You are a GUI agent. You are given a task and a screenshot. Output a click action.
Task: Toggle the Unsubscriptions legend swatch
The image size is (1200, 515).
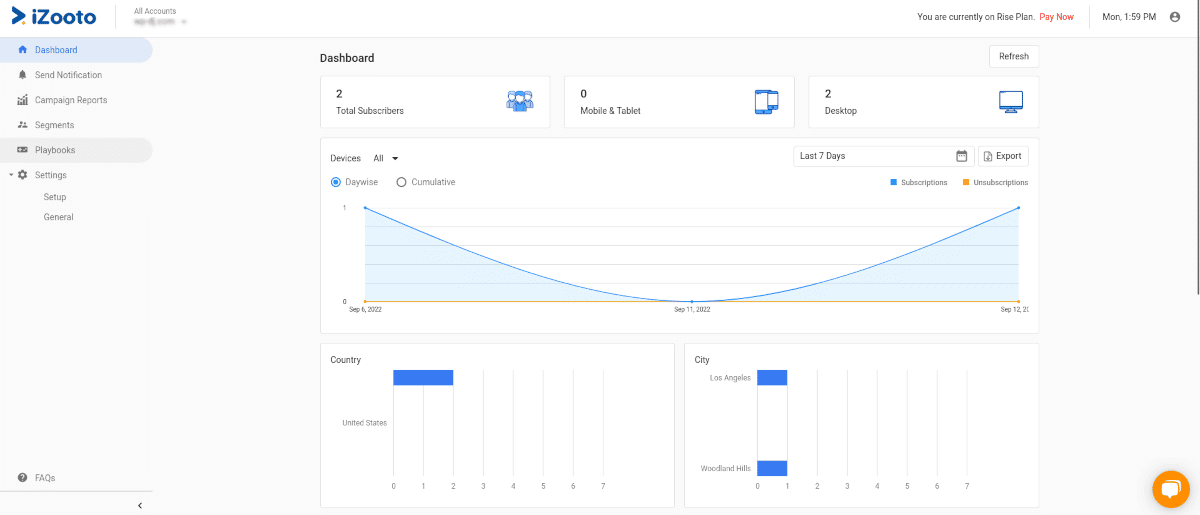(x=966, y=182)
